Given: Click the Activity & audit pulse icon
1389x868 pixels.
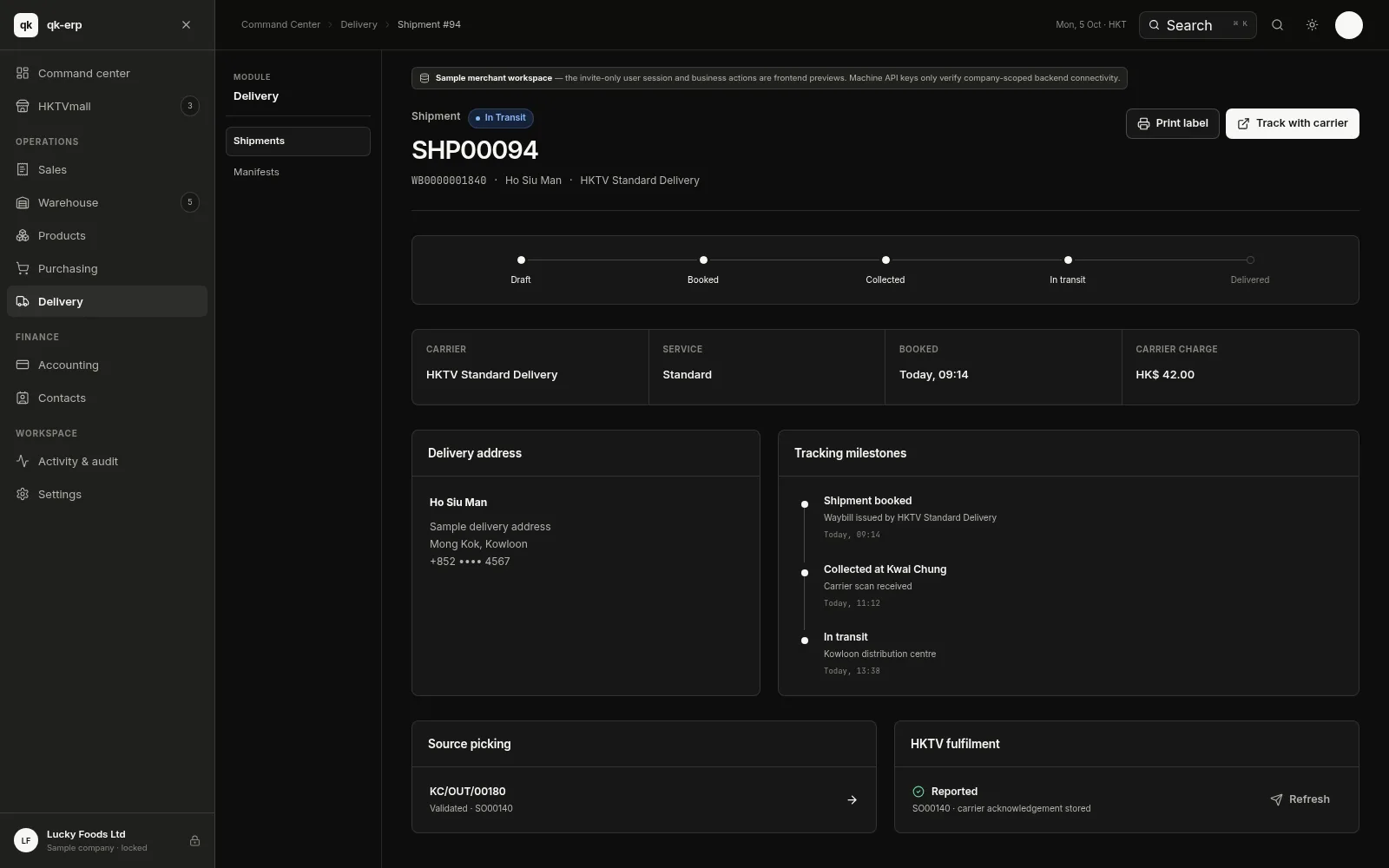Looking at the screenshot, I should pyautogui.click(x=23, y=461).
